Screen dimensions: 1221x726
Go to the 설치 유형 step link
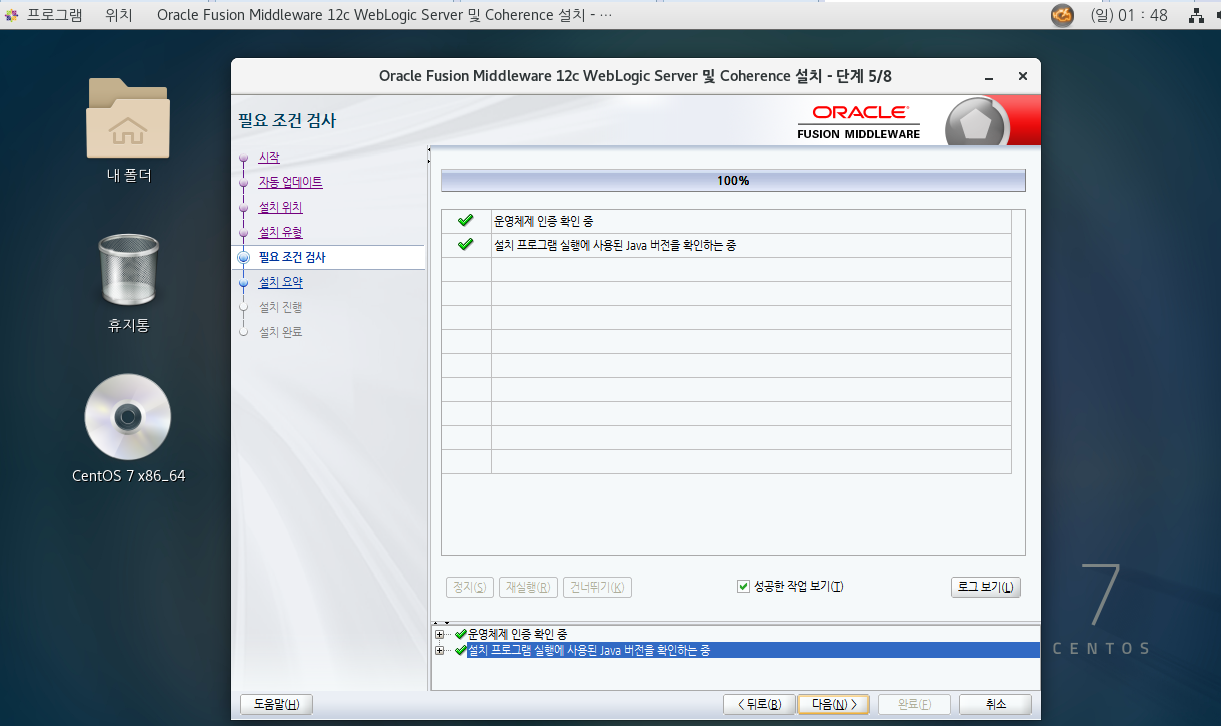point(280,233)
